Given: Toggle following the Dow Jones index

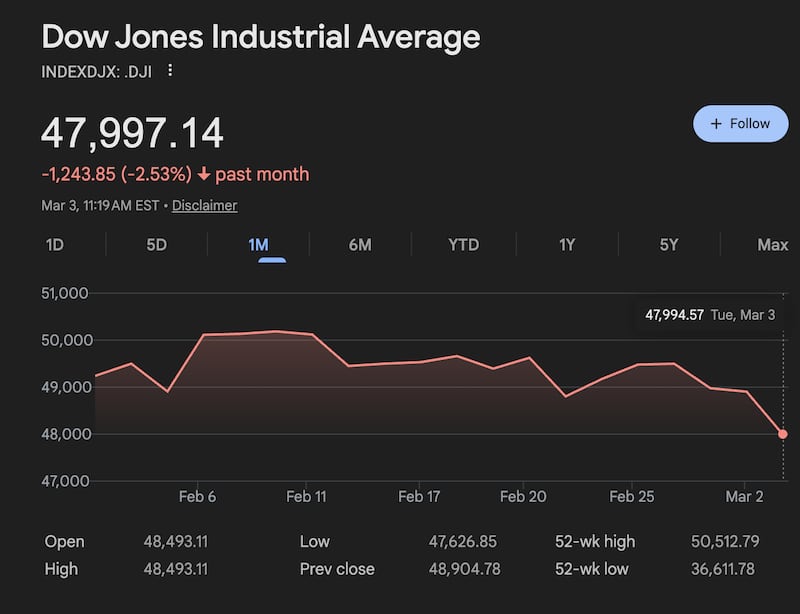Looking at the screenshot, I should [740, 123].
